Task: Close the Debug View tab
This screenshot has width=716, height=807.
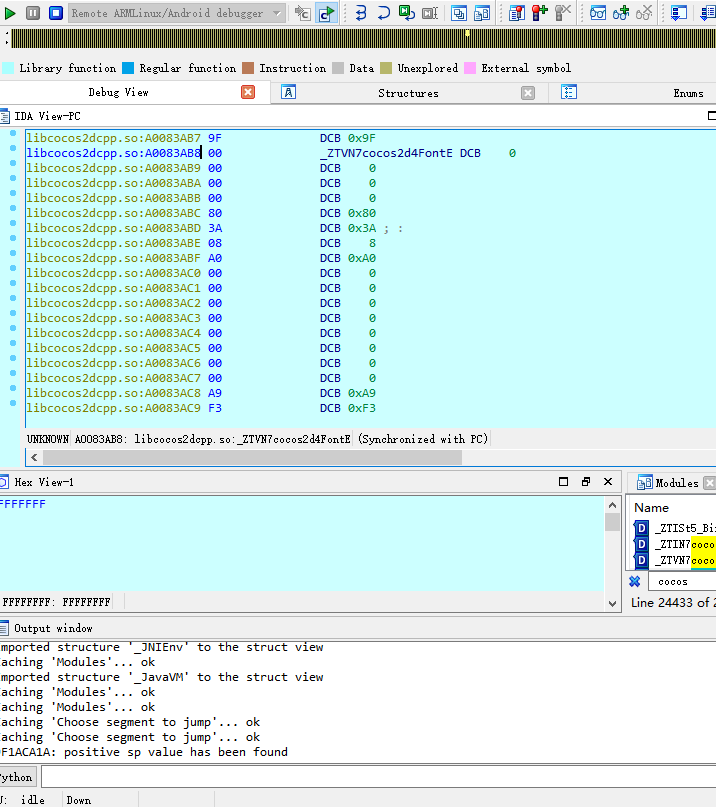Action: tap(248, 92)
